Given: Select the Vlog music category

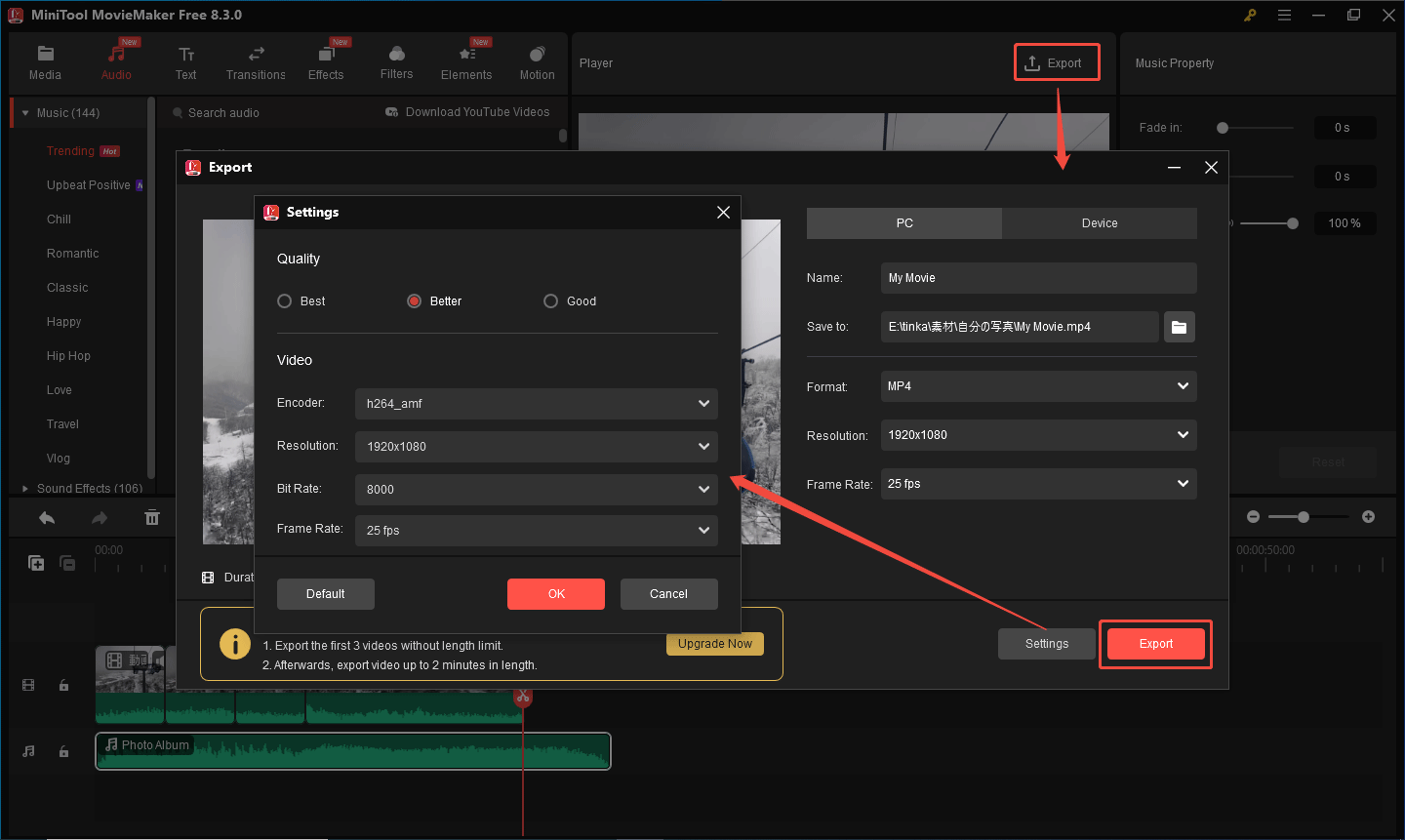Looking at the screenshot, I should click(x=58, y=459).
